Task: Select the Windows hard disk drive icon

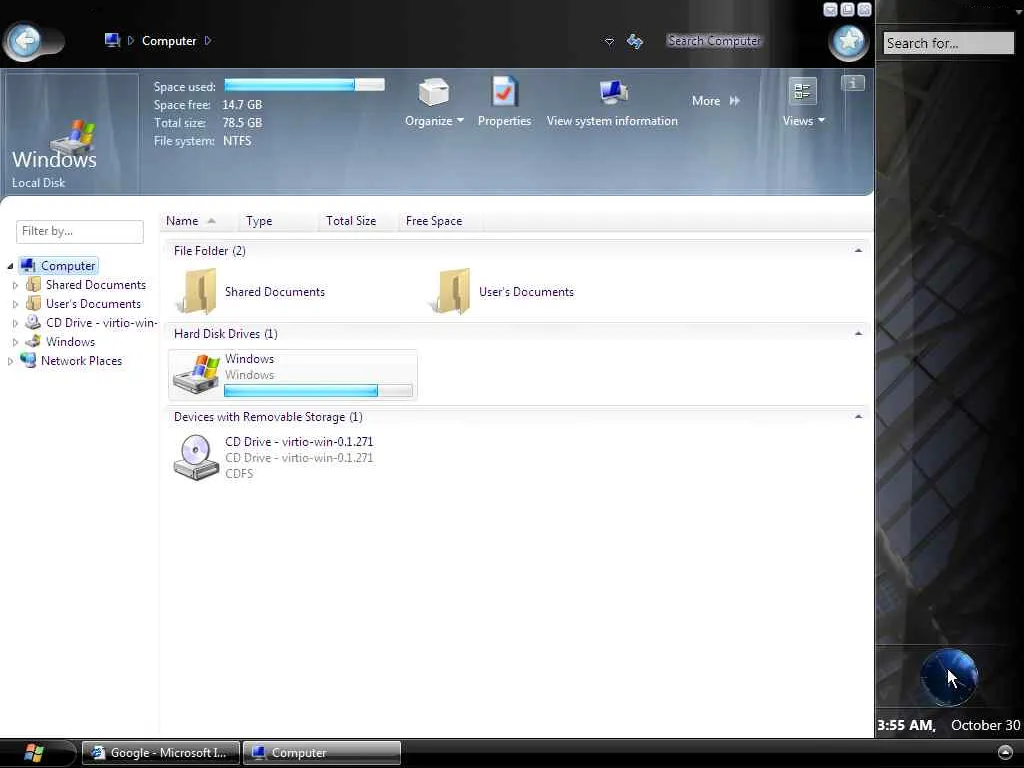Action: 197,374
